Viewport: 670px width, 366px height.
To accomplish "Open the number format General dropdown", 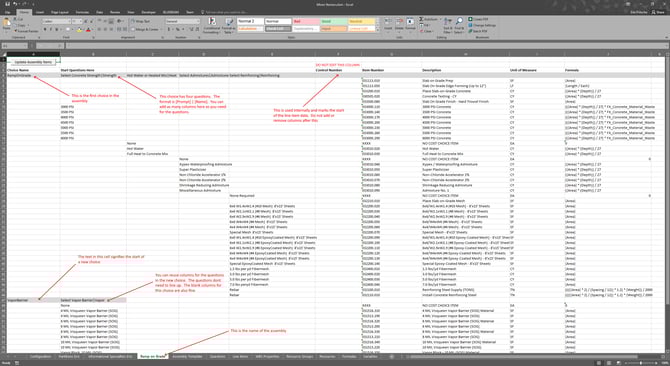I will tap(198, 21).
